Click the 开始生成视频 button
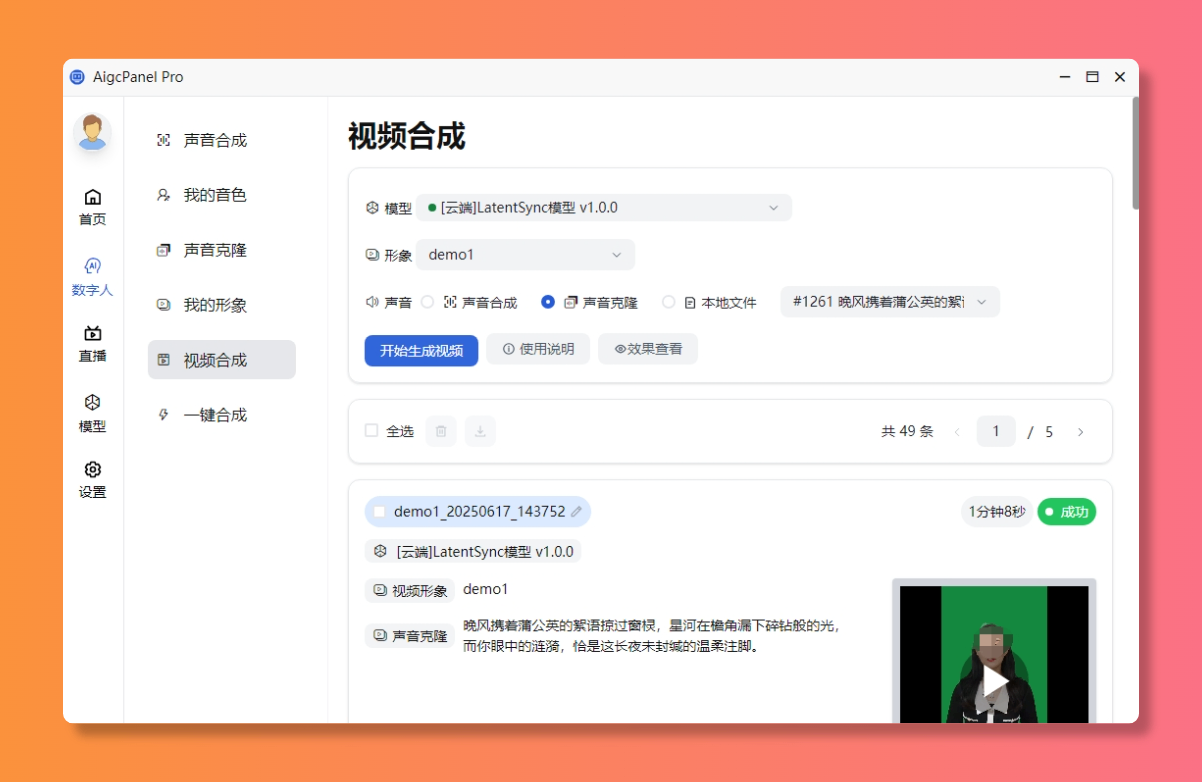The height and width of the screenshot is (782, 1202). coord(421,350)
